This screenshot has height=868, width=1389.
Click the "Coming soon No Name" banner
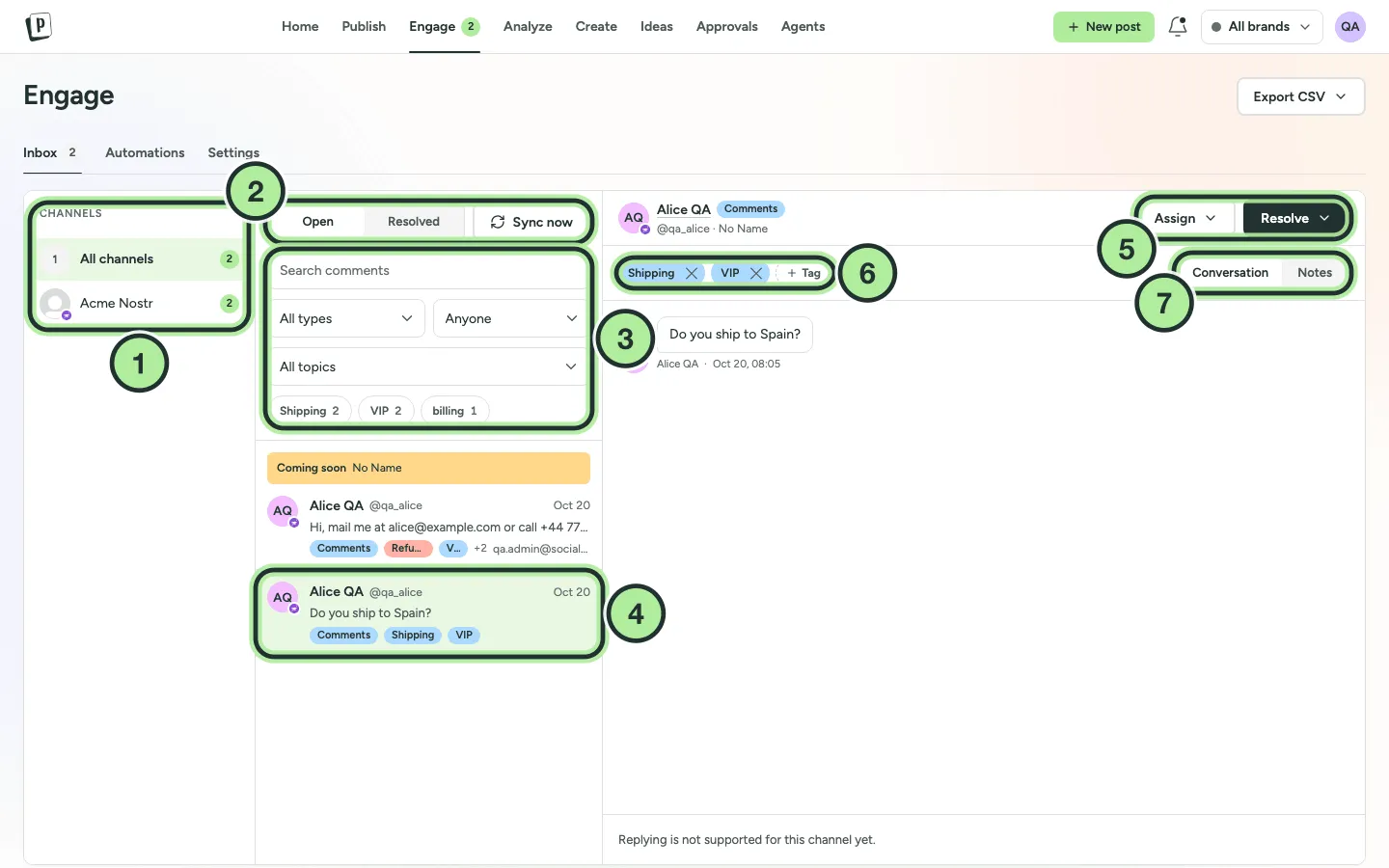click(428, 468)
